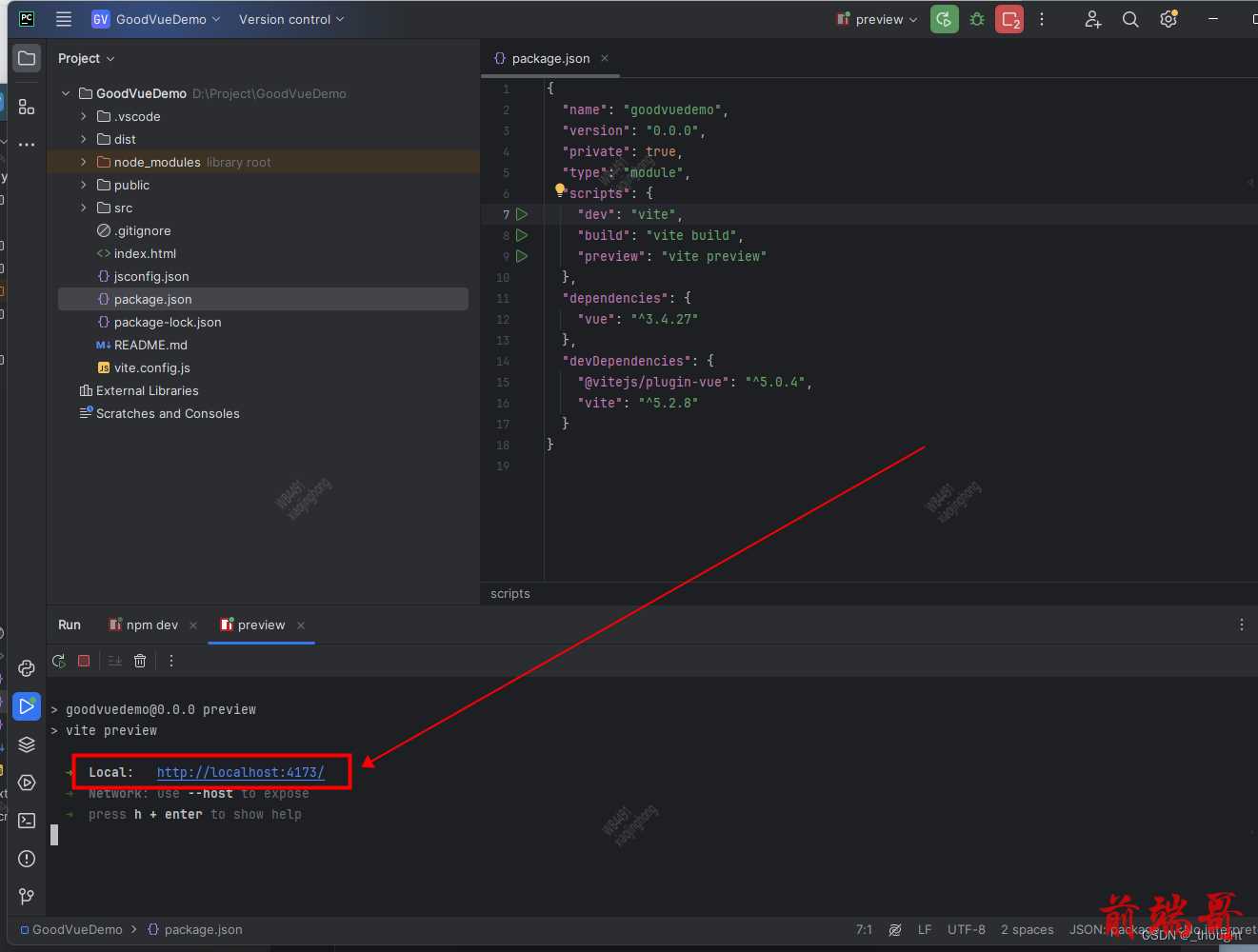
Task: Open the main hamburger menu
Action: pos(64,19)
